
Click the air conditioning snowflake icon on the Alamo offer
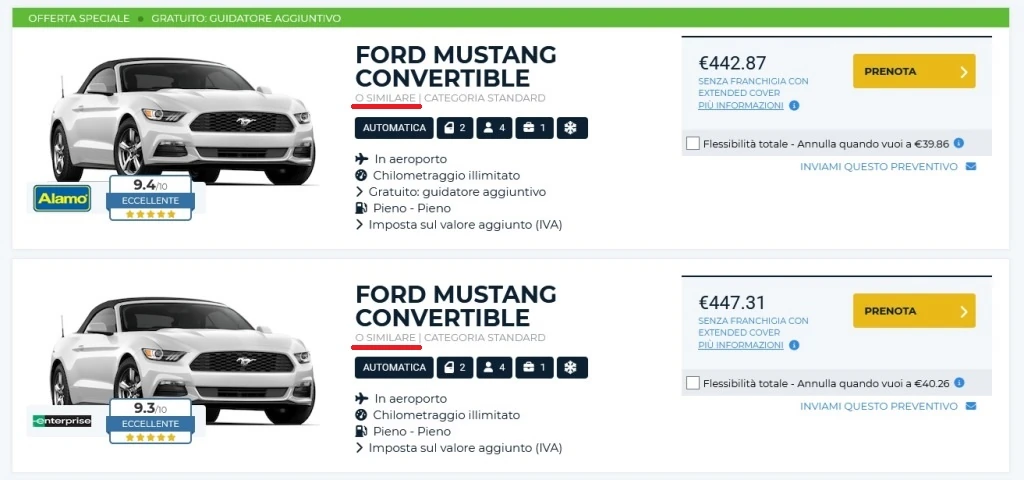[572, 128]
